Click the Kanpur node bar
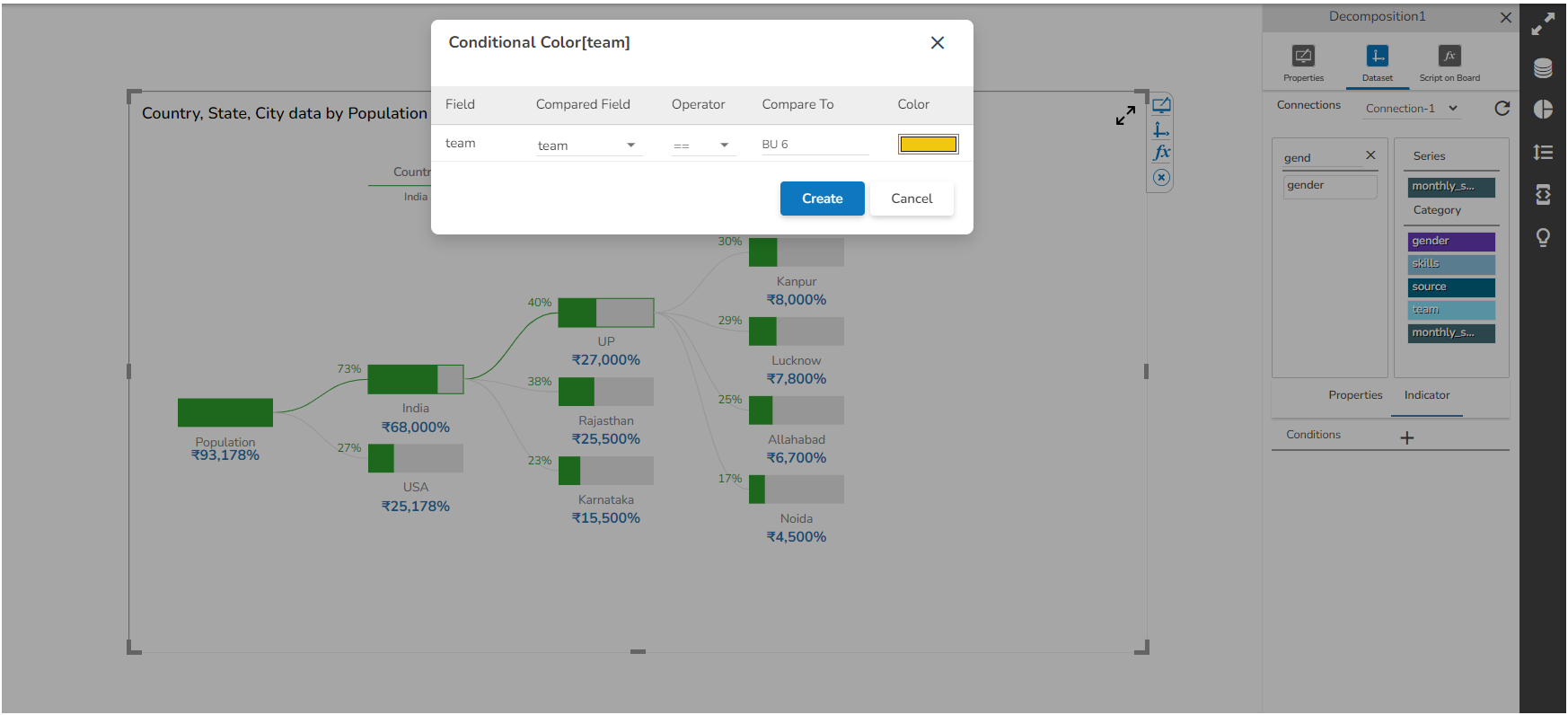The image size is (1568, 715). 797,252
